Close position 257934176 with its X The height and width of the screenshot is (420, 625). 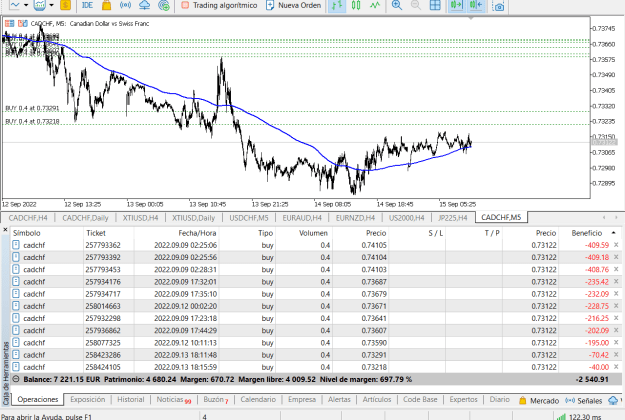[x=616, y=282]
